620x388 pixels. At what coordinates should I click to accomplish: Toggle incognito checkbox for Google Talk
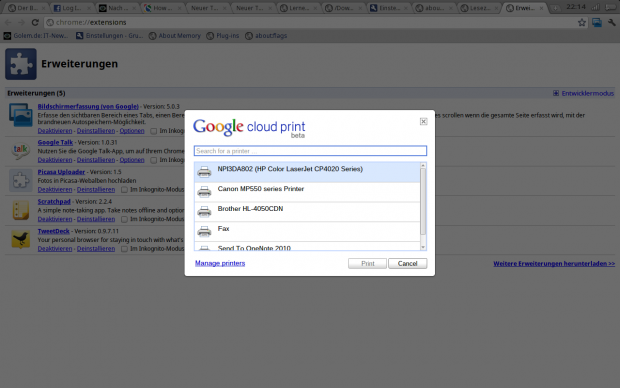click(x=153, y=160)
